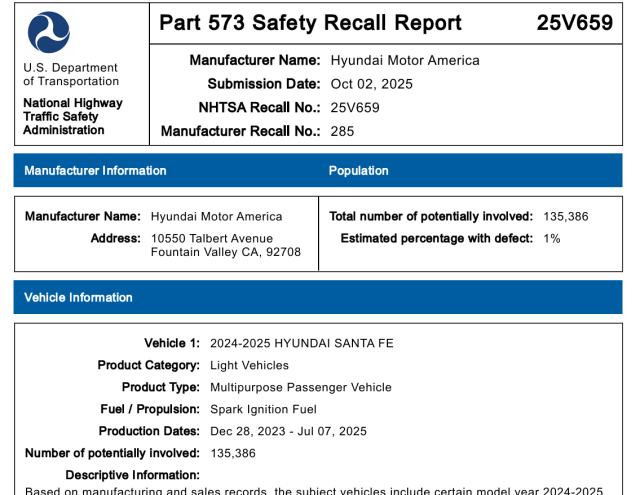The width and height of the screenshot is (640, 495).
Task: Click Fountain Valley CA, 92708 text
Action: [x=225, y=253]
